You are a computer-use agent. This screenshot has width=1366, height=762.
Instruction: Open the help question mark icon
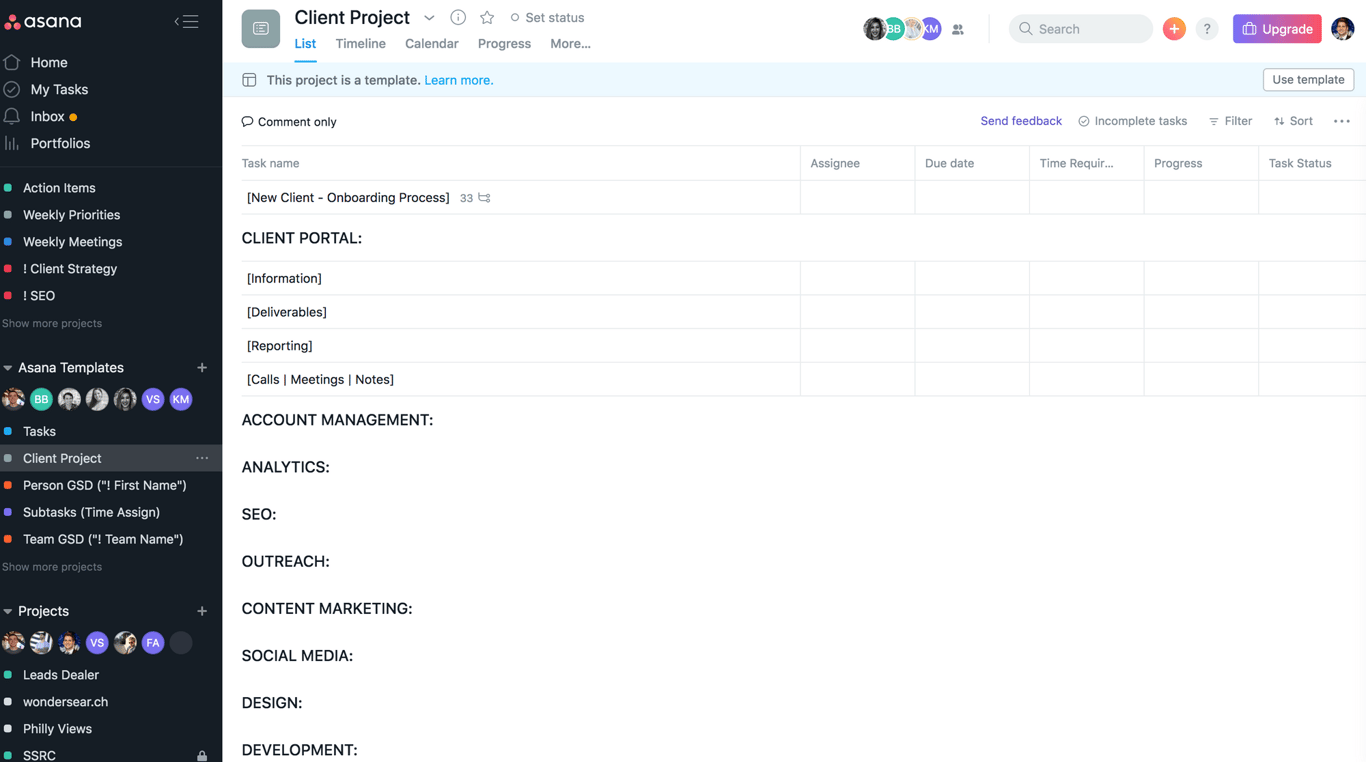pos(1207,29)
